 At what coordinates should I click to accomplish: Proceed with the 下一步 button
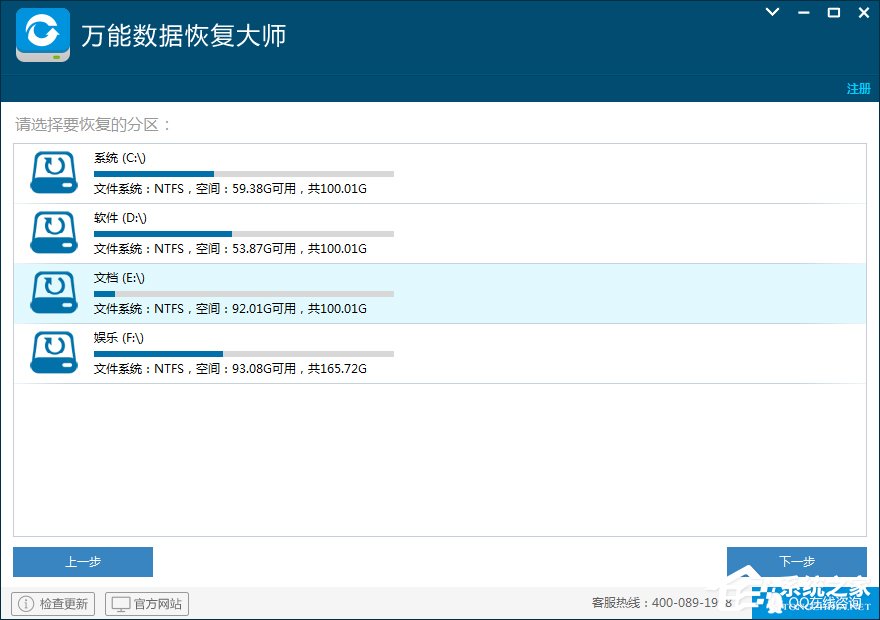796,562
